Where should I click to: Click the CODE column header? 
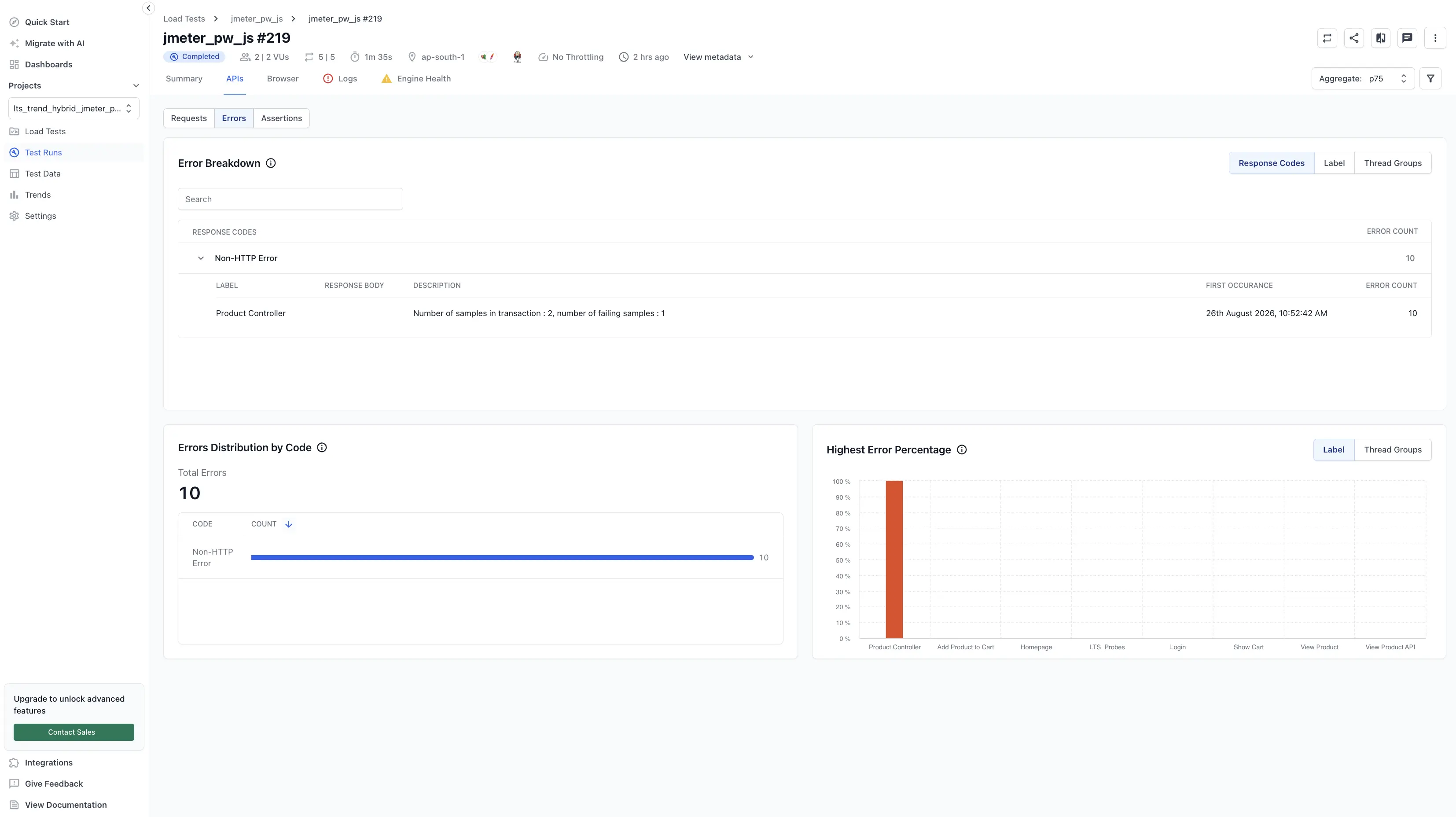click(x=202, y=525)
